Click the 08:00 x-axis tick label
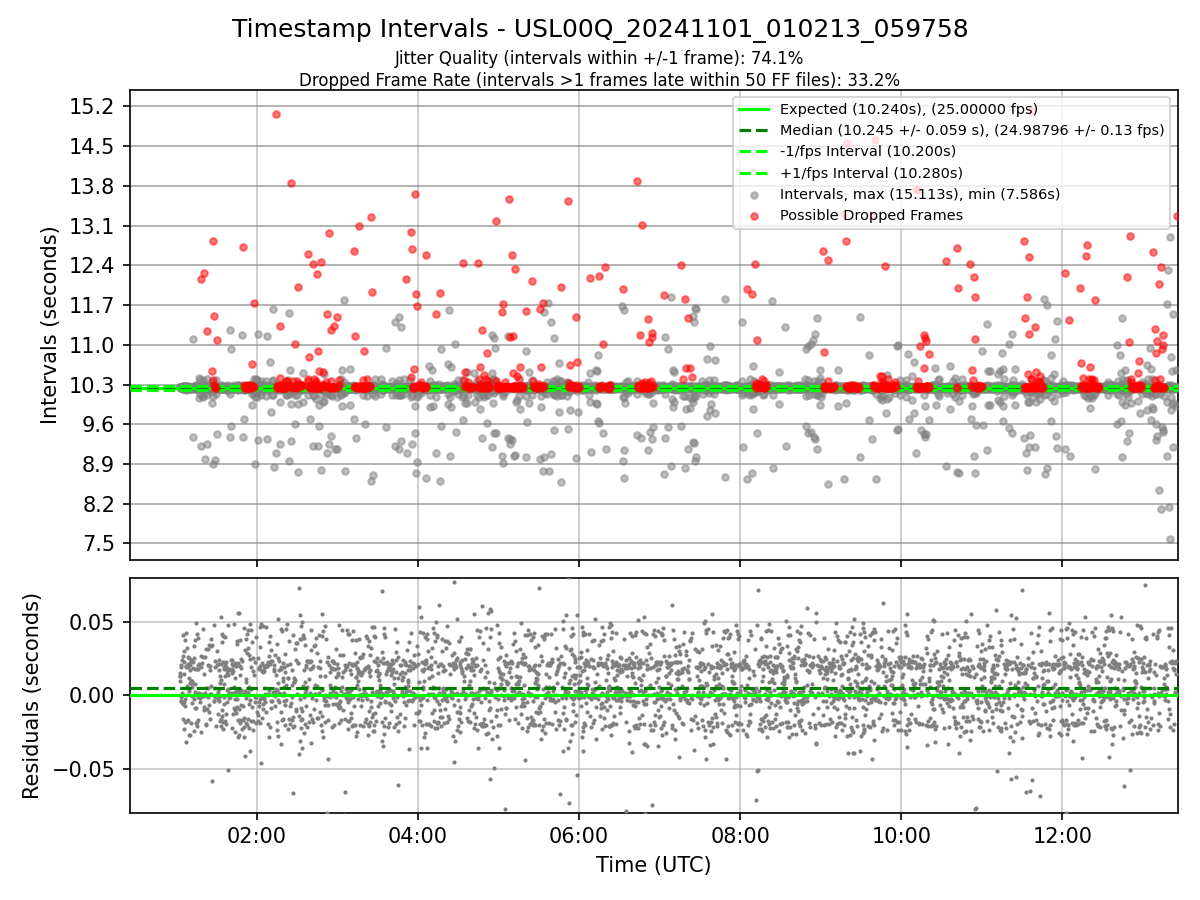 pyautogui.click(x=740, y=836)
